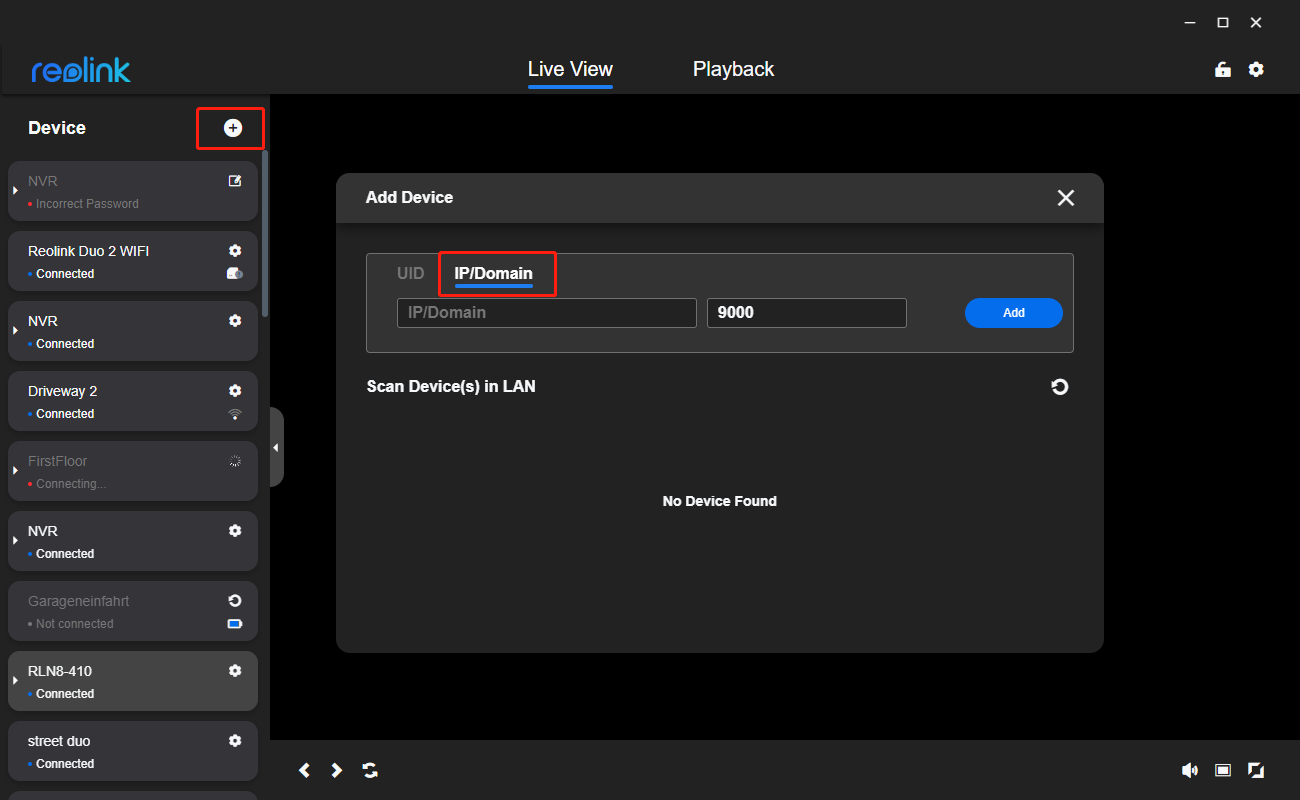Click the loading spinner on FirstFloor
The width and height of the screenshot is (1300, 800).
(x=235, y=461)
